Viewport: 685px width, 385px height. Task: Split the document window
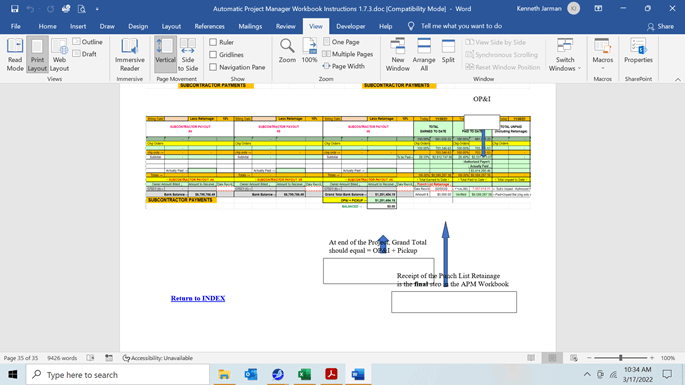[x=448, y=51]
